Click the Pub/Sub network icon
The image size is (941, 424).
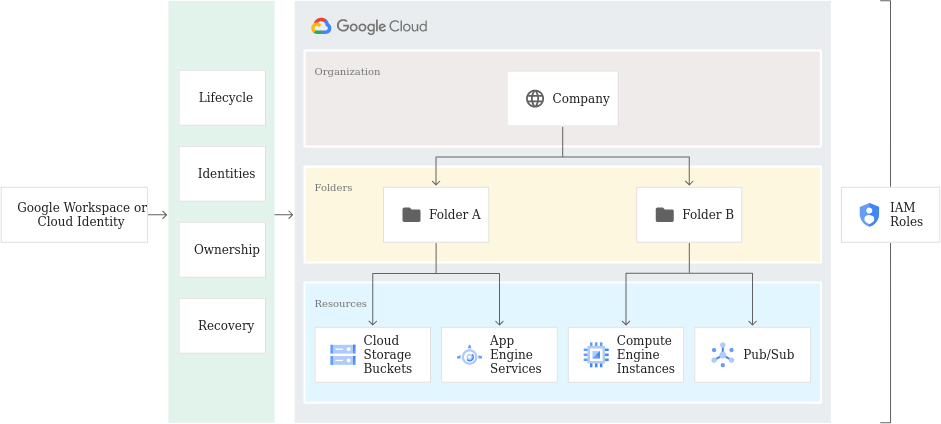723,354
